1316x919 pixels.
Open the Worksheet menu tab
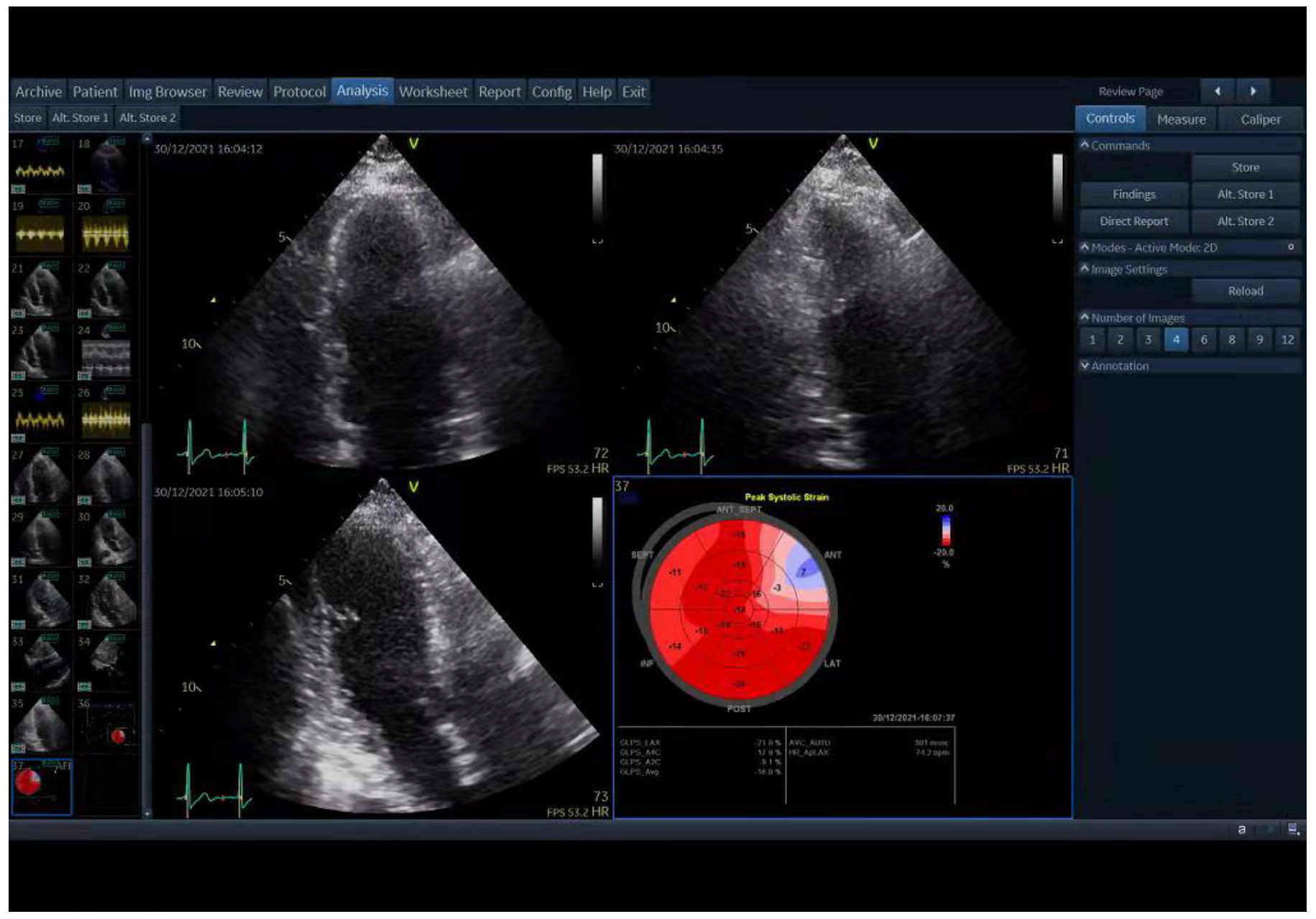(433, 92)
